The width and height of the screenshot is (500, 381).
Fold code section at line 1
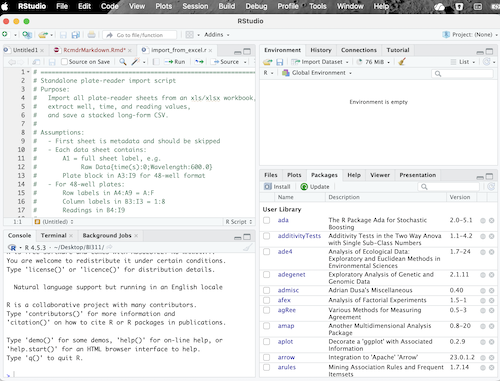click(x=28, y=72)
